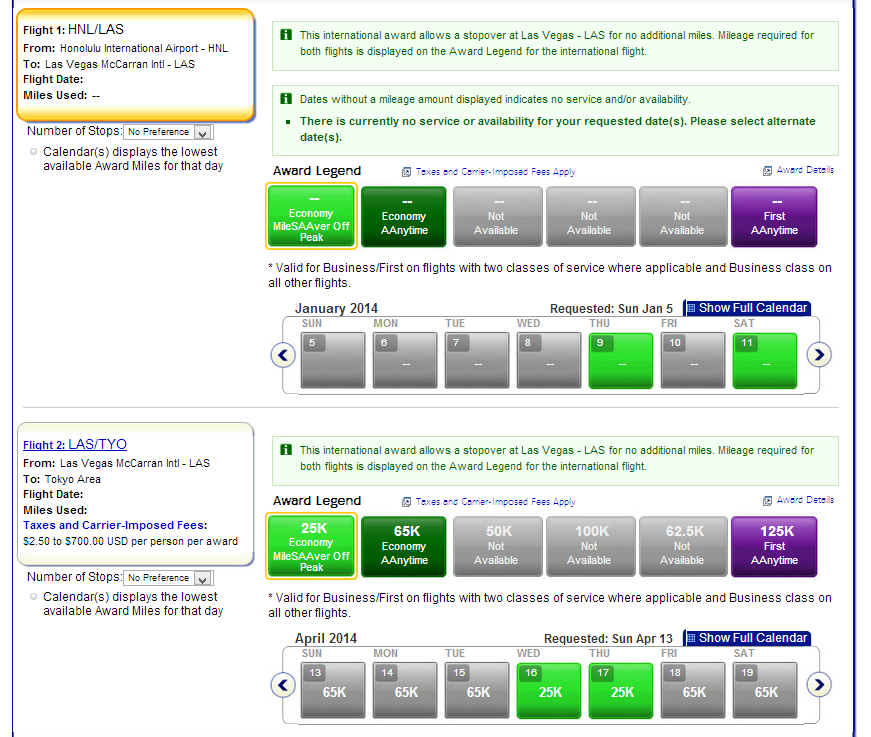The width and height of the screenshot is (871, 737).
Task: Select the Flight 2: LAS/TYO link
Action: pyautogui.click(x=75, y=444)
